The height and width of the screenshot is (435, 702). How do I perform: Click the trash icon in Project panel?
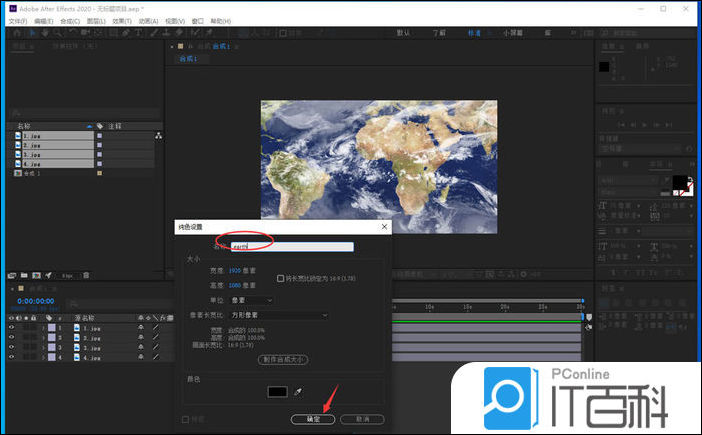pyautogui.click(x=86, y=275)
